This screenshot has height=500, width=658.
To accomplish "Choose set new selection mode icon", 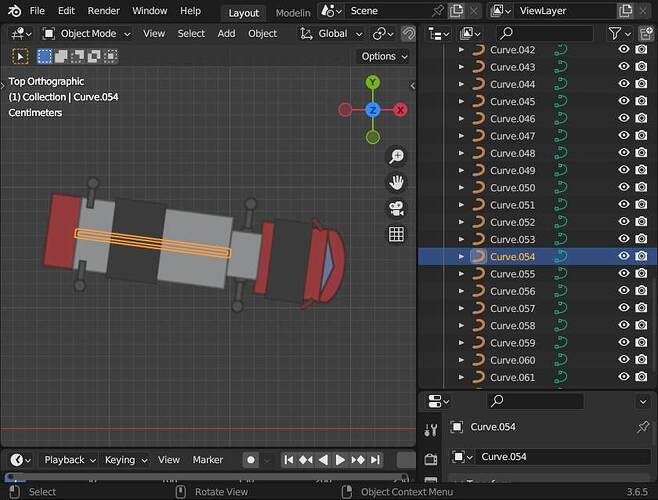I will 44,56.
